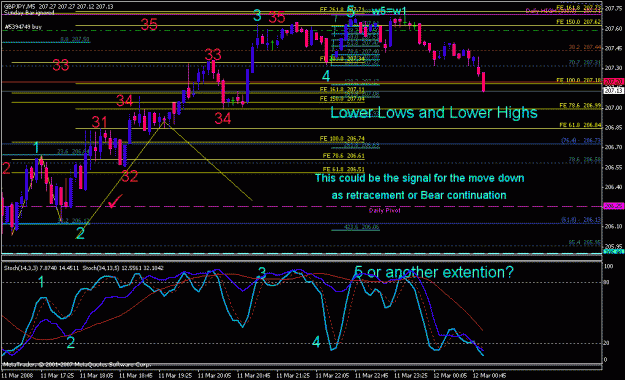Image resolution: width=625 pixels, height=380 pixels.
Task: Click the 206.10 price axis value
Action: [x=614, y=226]
